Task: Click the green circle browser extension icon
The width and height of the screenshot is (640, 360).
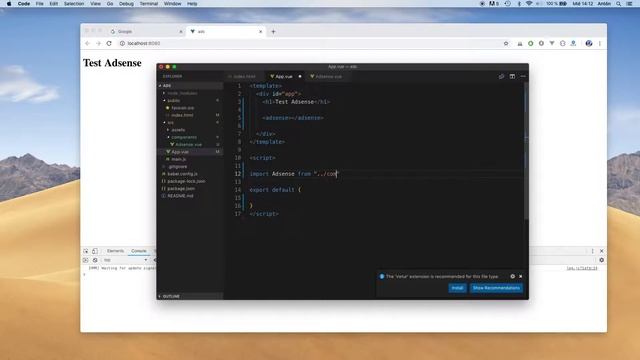Action: [531, 43]
